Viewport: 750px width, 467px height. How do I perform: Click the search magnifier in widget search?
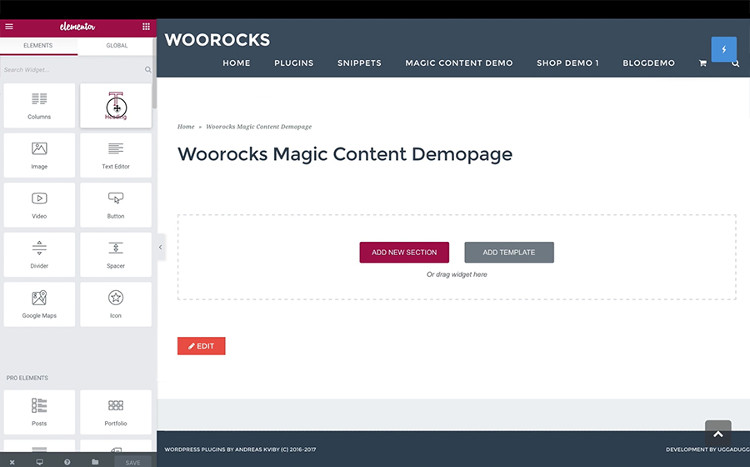coord(148,70)
